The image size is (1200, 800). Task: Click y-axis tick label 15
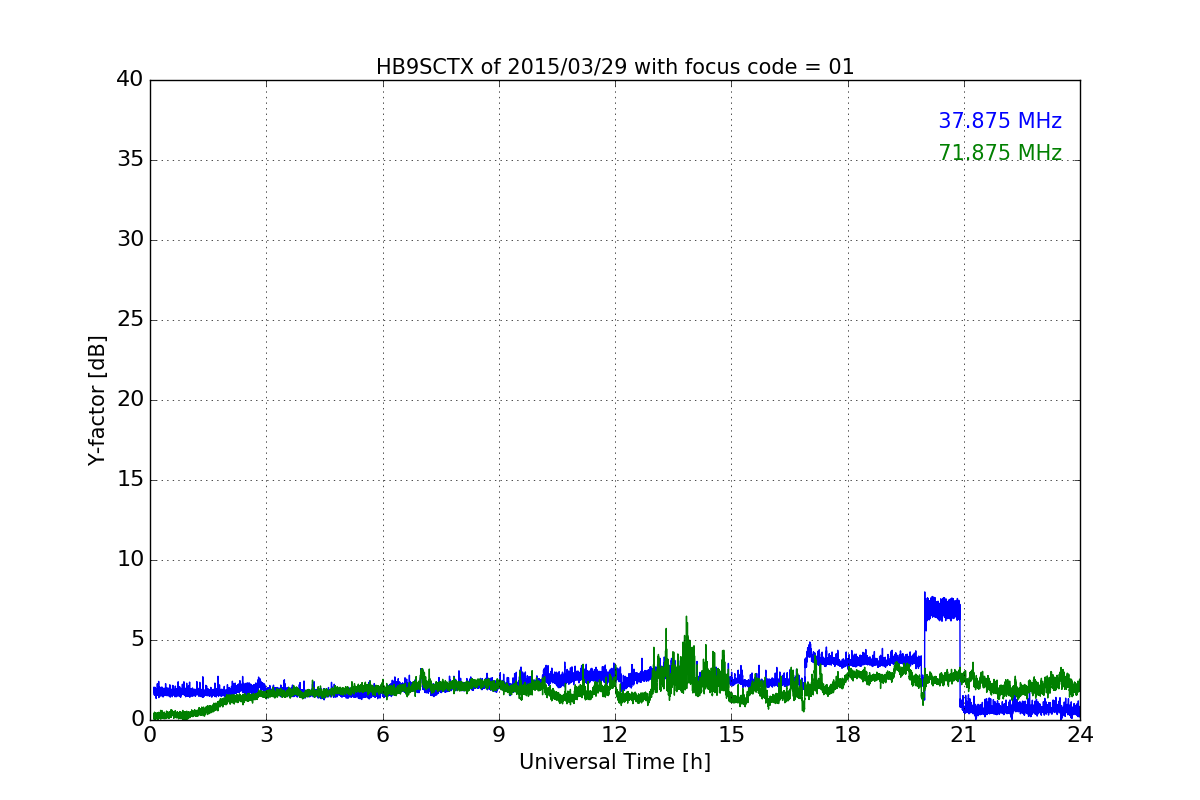(x=130, y=479)
